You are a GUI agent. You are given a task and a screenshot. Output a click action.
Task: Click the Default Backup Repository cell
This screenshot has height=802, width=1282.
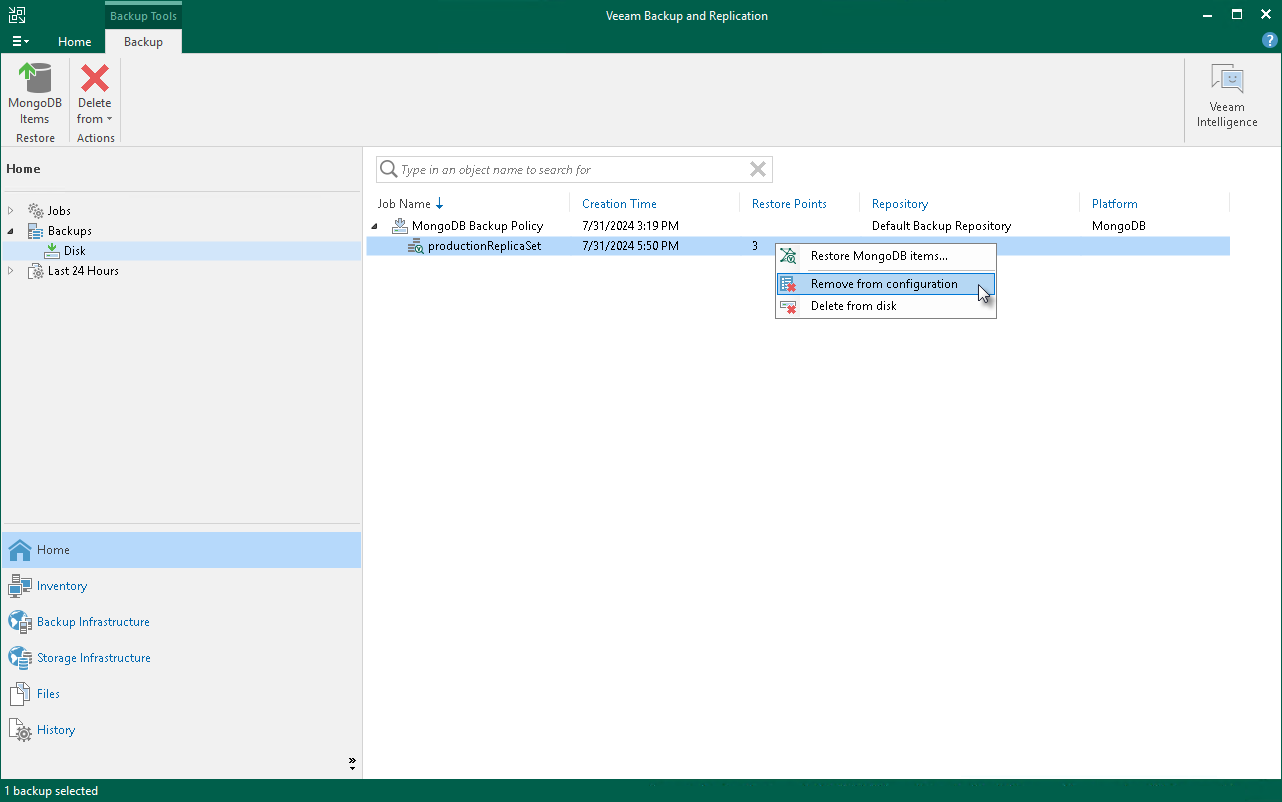pos(941,226)
